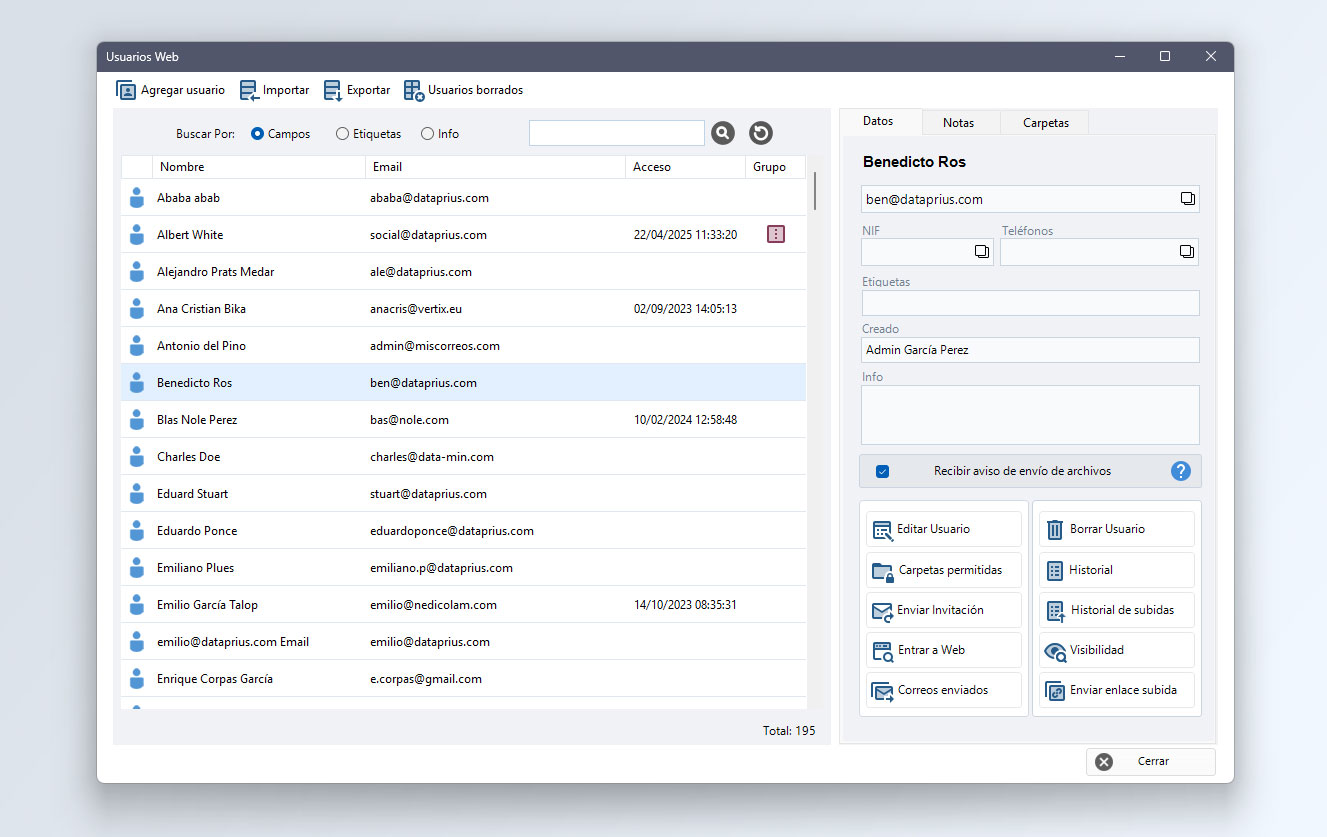
Task: Copy the Teléfonos field value icon
Action: pos(1187,252)
